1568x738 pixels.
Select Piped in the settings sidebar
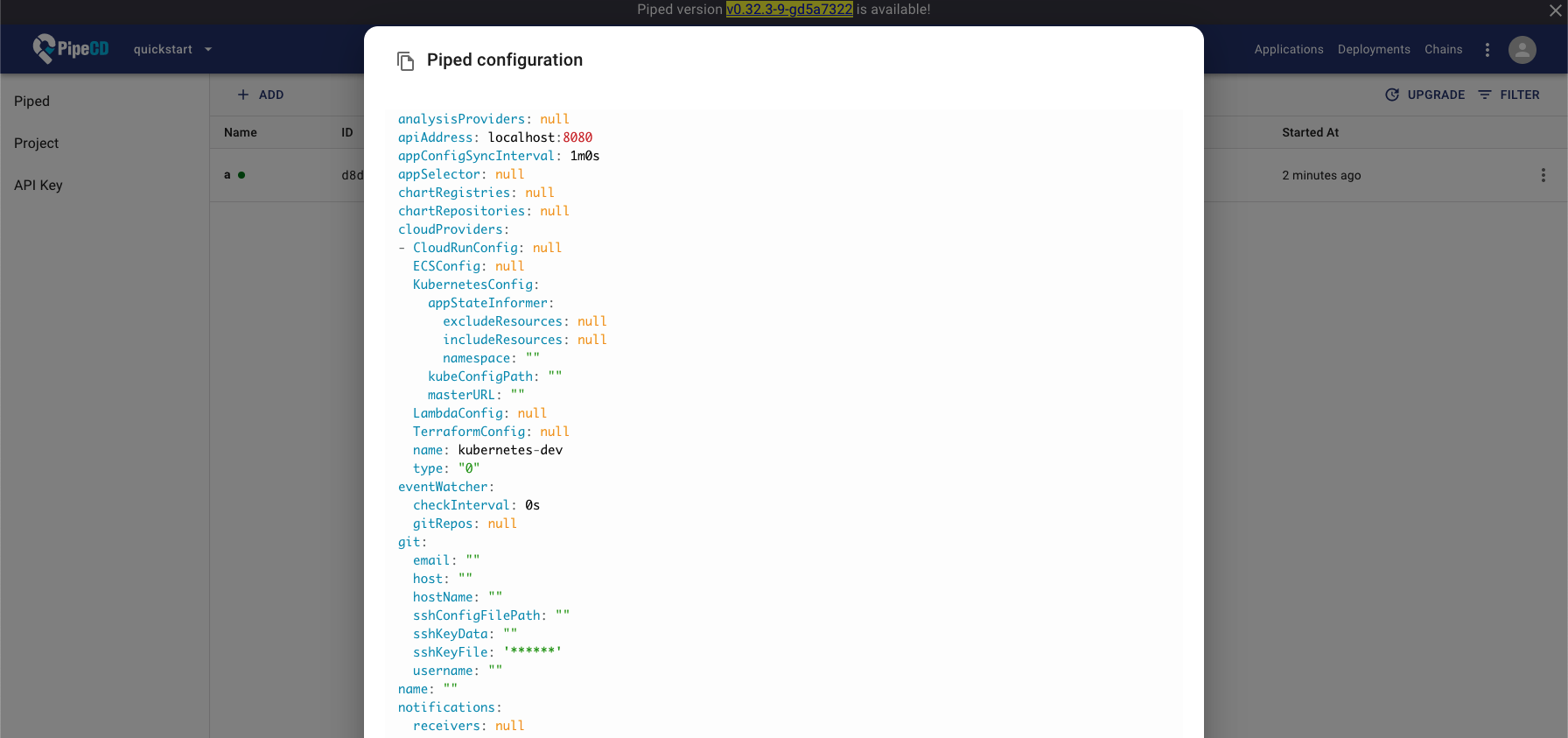pos(104,102)
